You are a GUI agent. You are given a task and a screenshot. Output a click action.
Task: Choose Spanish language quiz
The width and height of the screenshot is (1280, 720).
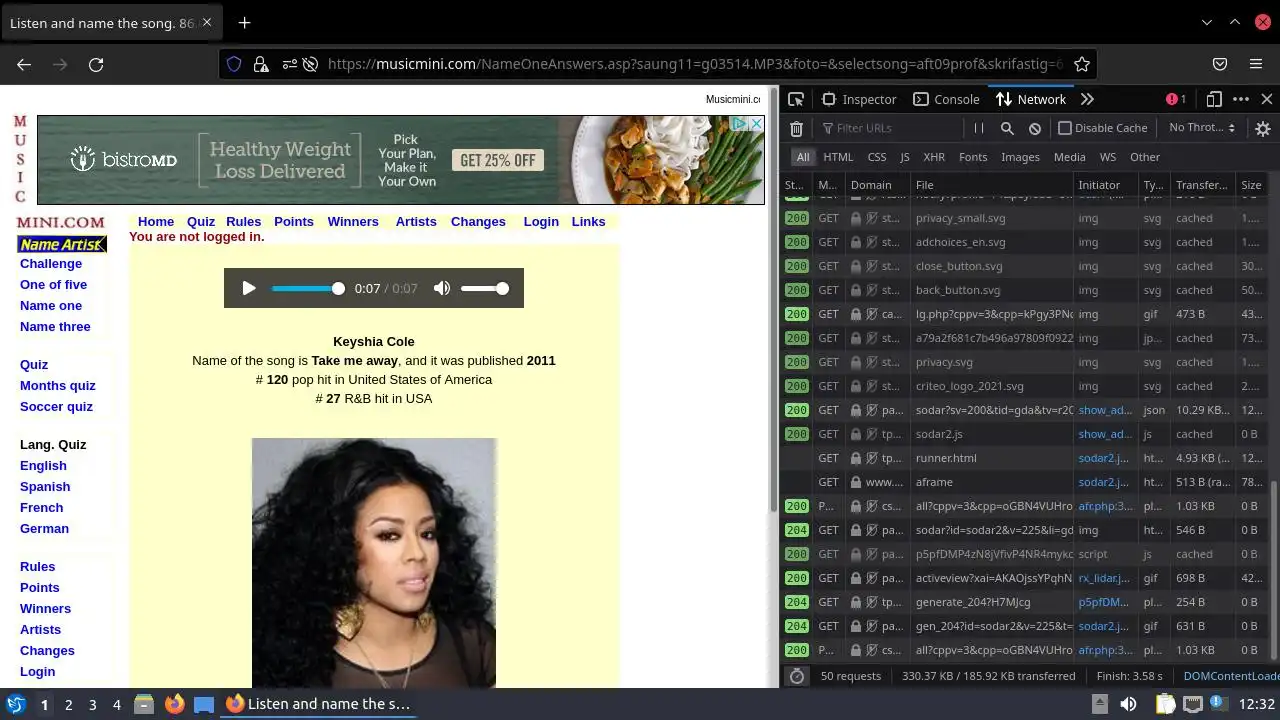point(45,487)
